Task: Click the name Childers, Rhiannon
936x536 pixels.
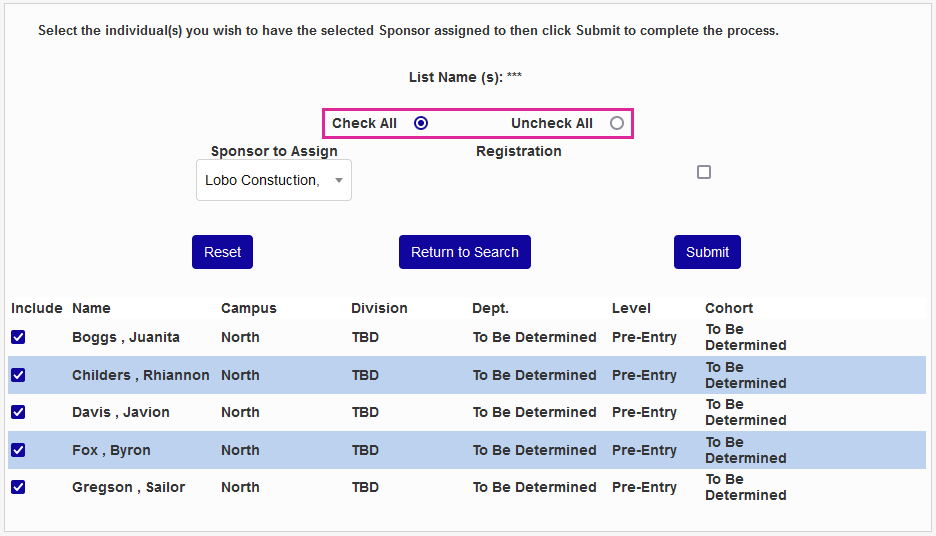Action: 141,375
